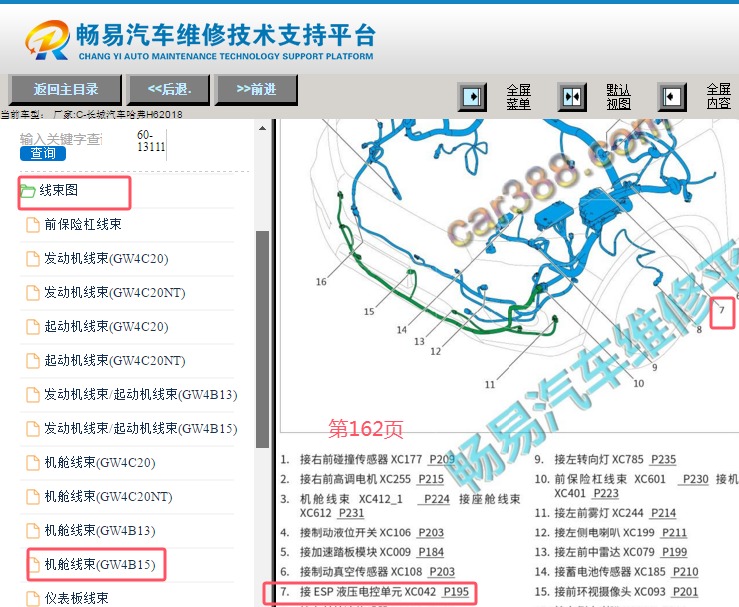This screenshot has height=607, width=739.
Task: Open 发动机线束/起动机线束(GW4B15) document
Action: 141,428
